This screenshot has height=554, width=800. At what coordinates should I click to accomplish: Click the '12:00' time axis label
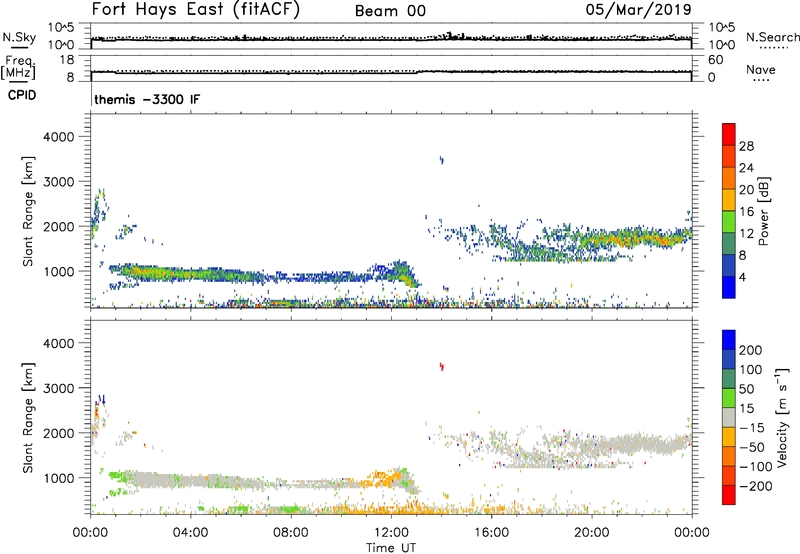coord(391,533)
